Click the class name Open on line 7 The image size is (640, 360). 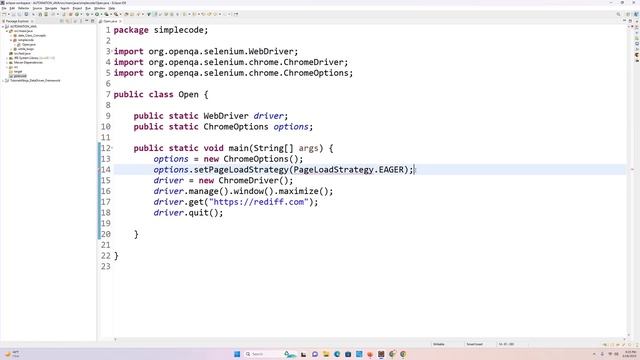coord(188,95)
